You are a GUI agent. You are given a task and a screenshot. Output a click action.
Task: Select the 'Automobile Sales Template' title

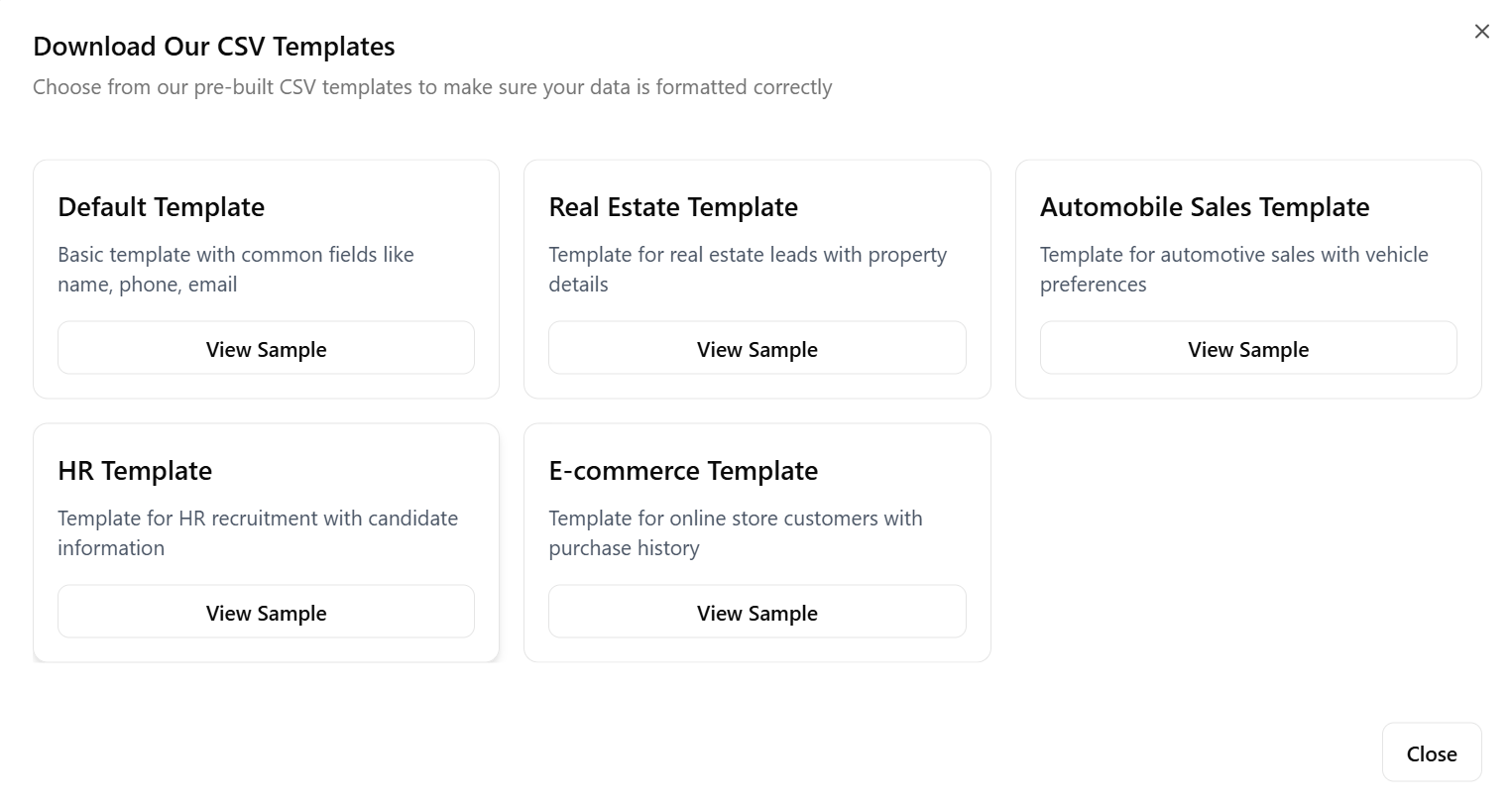[x=1204, y=207]
